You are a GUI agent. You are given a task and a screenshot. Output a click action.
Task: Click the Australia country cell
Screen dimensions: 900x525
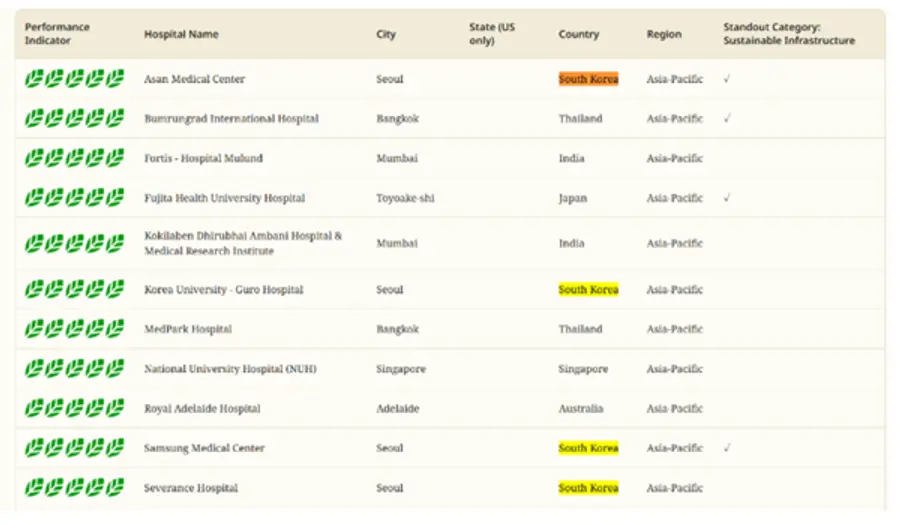[x=581, y=409]
